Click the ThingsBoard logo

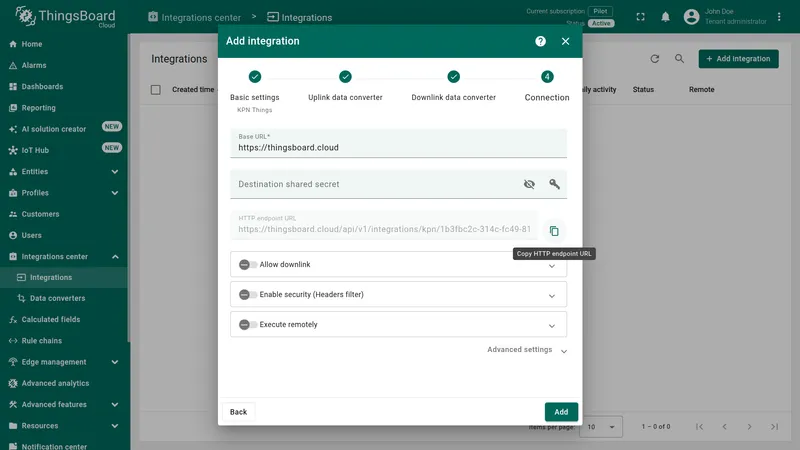point(65,17)
